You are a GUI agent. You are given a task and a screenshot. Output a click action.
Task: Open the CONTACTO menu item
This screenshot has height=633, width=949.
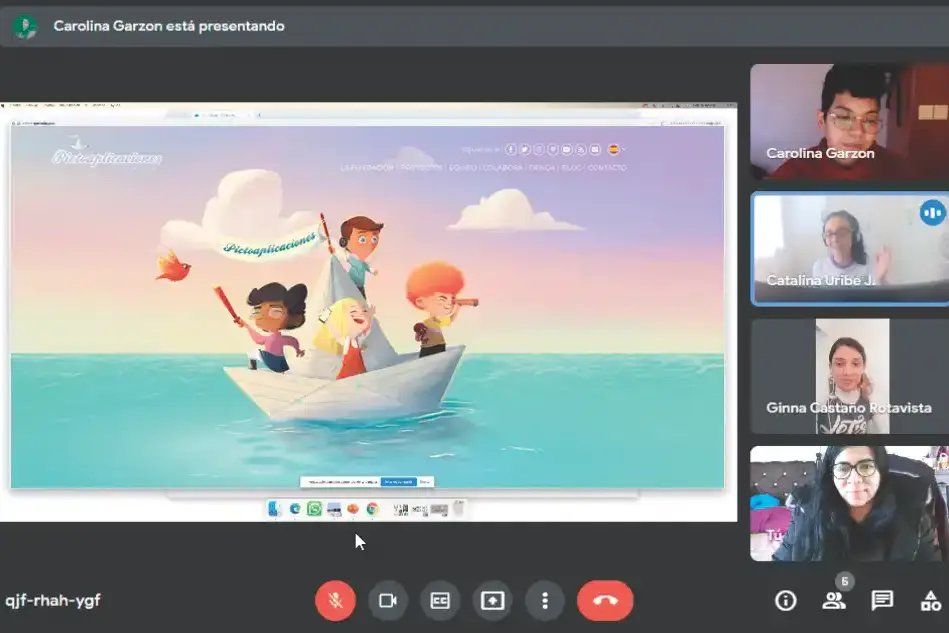pos(607,168)
